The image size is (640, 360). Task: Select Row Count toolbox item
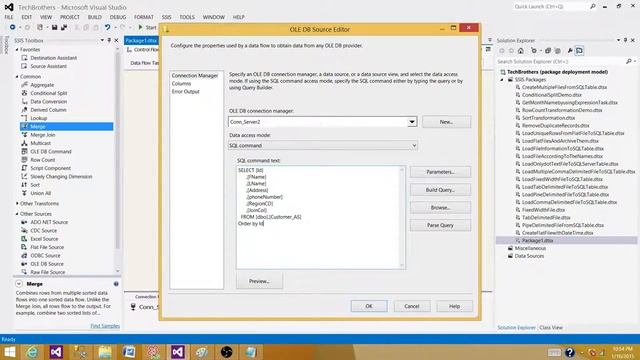(42, 160)
